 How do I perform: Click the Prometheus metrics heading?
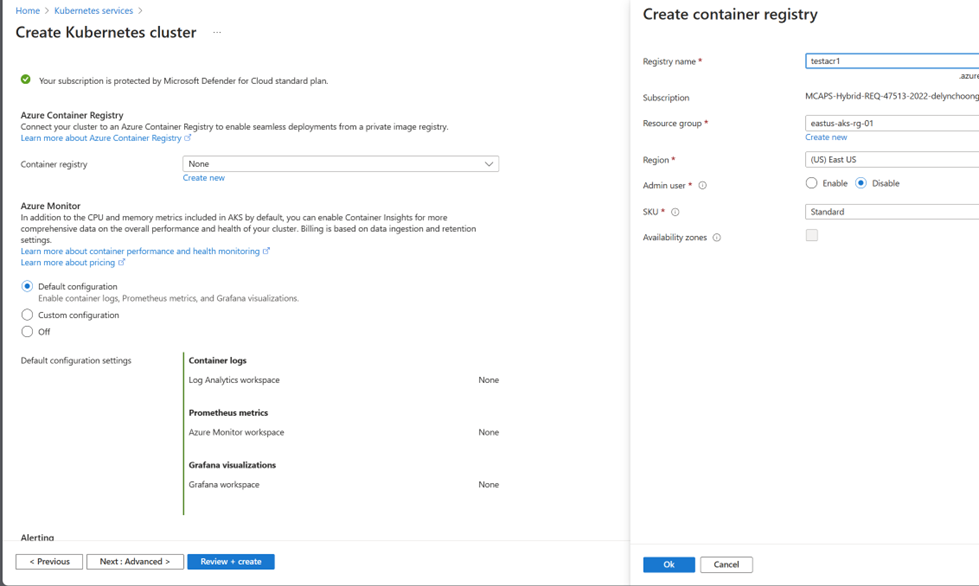coord(229,413)
